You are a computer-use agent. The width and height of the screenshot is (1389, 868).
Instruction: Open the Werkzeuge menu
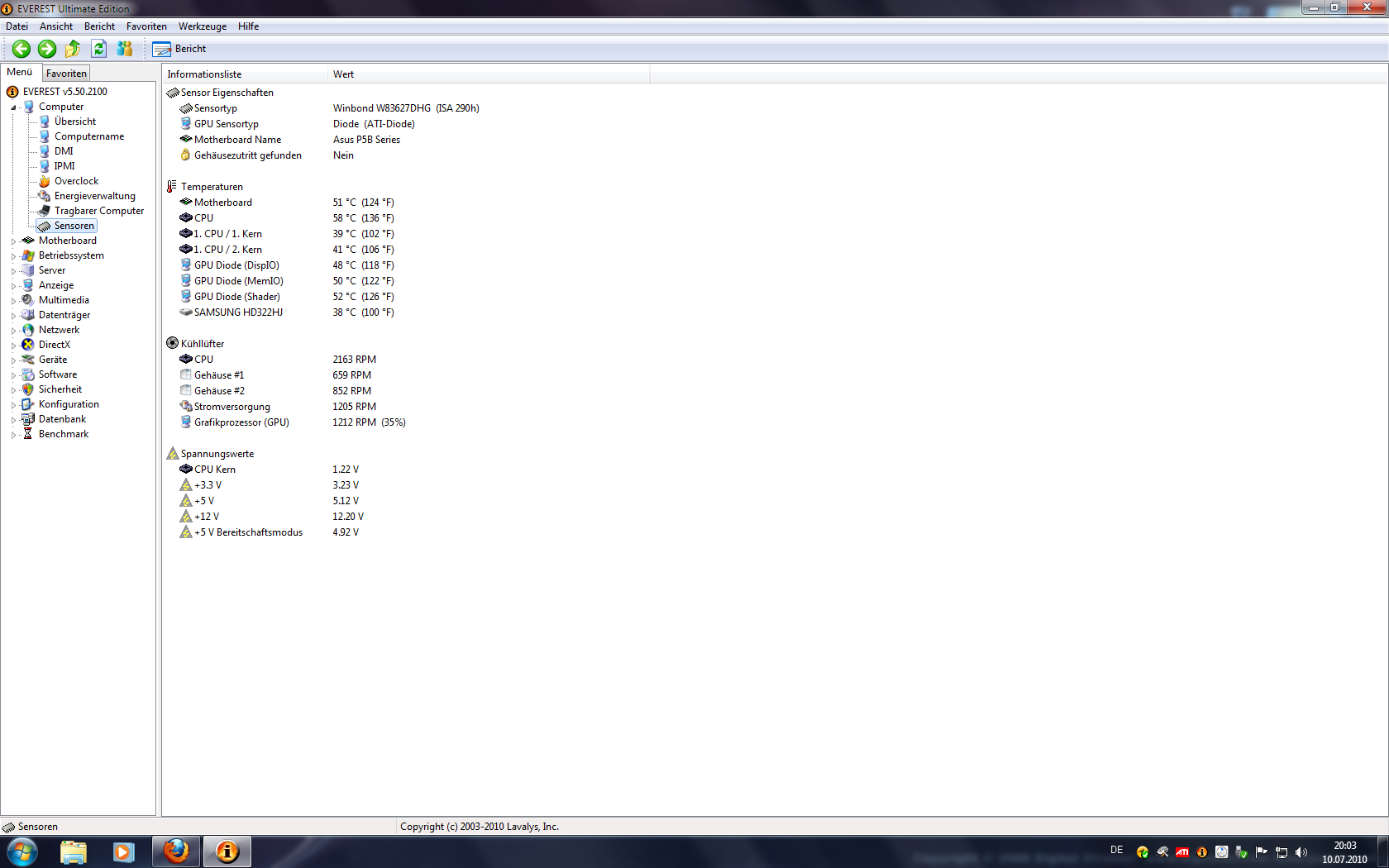click(x=203, y=26)
